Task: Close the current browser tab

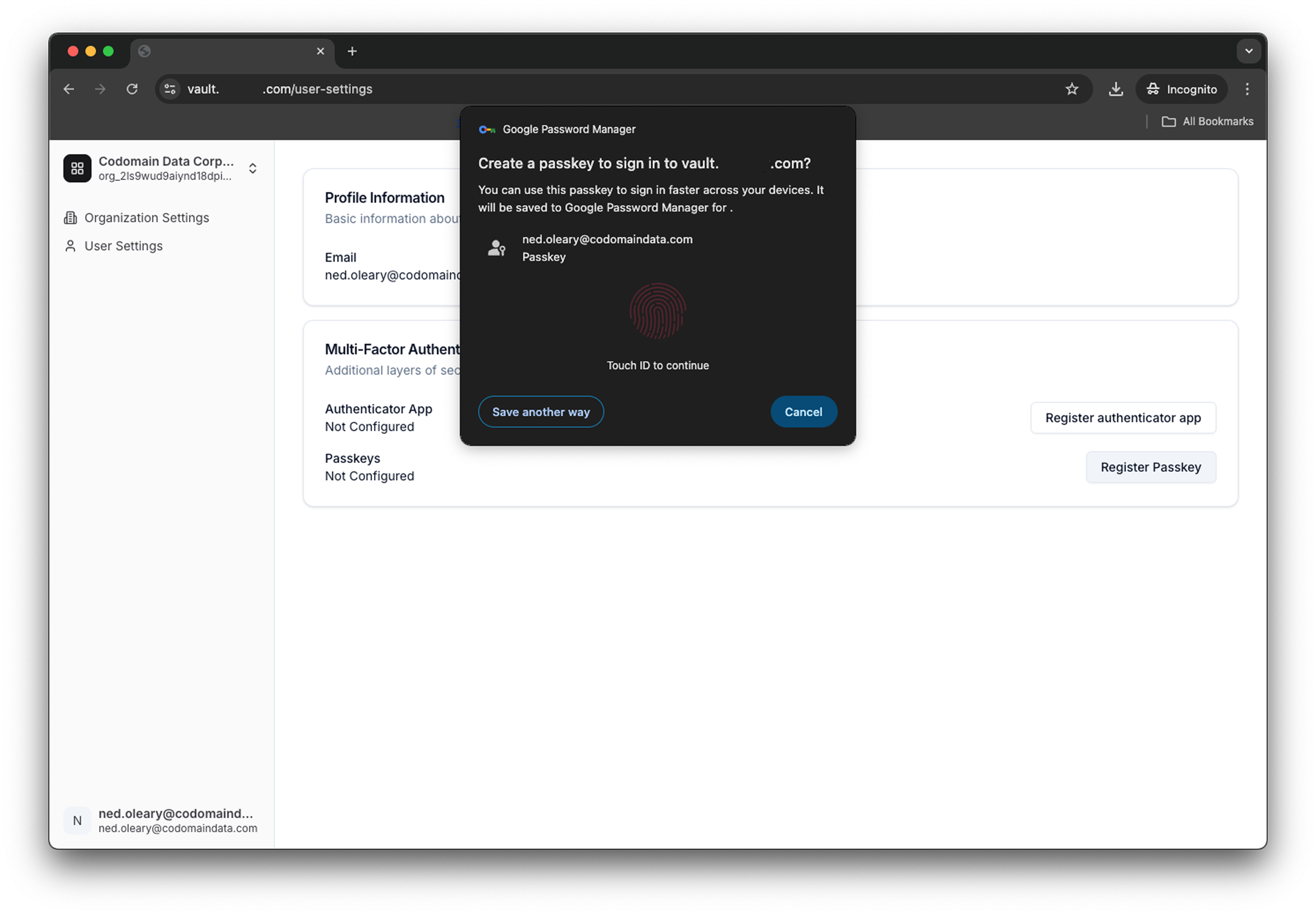Action: 321,51
